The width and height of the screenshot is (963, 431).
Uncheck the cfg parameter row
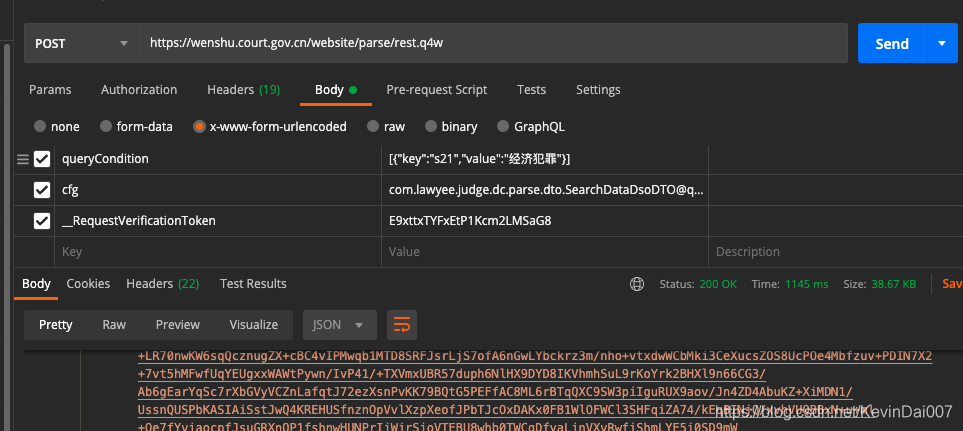tap(42, 190)
